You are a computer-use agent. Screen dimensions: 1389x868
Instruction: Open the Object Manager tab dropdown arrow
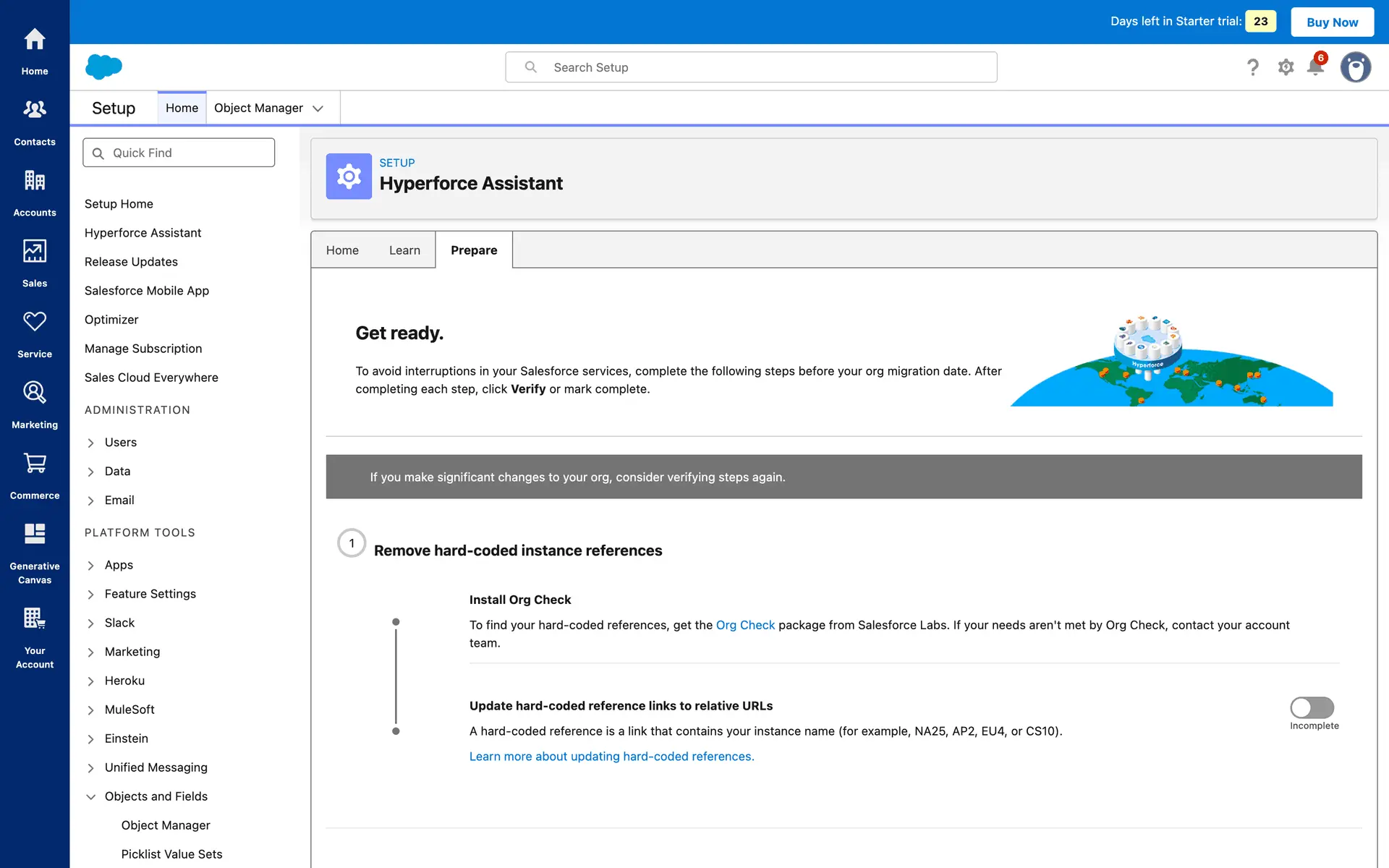(x=318, y=109)
